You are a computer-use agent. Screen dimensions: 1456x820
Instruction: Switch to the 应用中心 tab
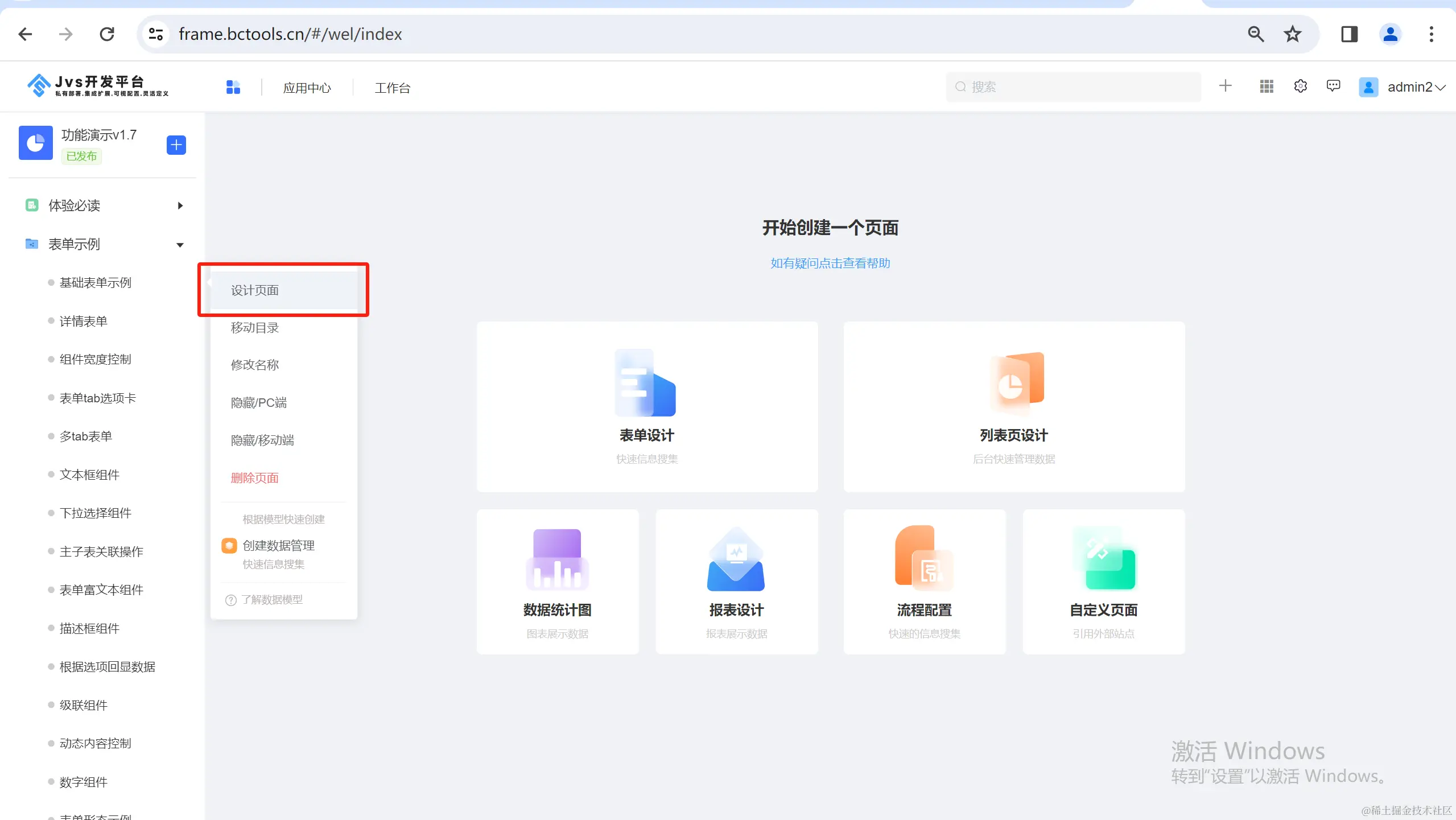[307, 88]
